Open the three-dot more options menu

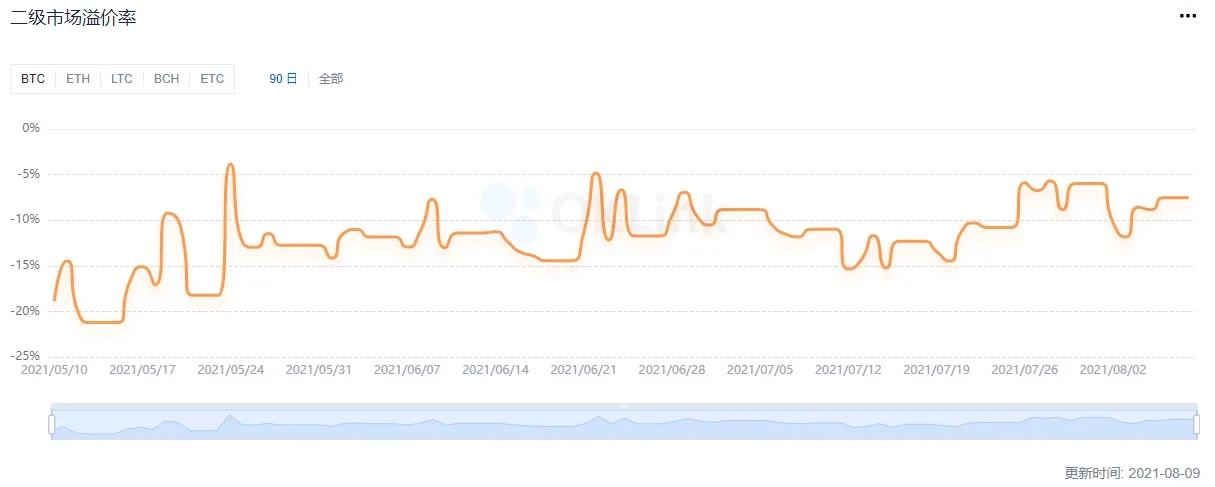pyautogui.click(x=1187, y=16)
